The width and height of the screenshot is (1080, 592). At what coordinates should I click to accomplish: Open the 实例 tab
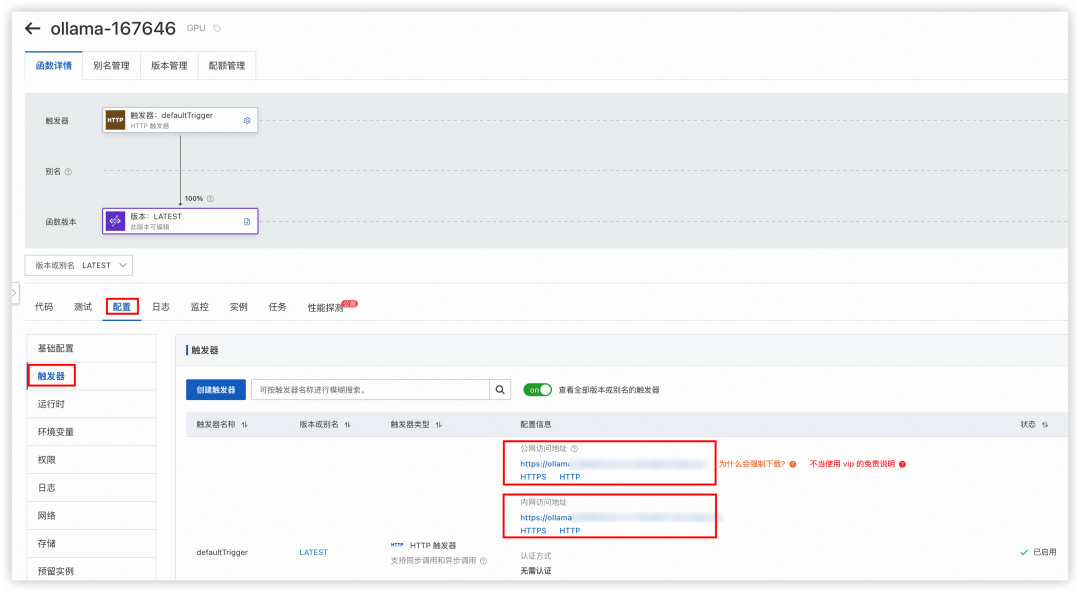coord(238,307)
